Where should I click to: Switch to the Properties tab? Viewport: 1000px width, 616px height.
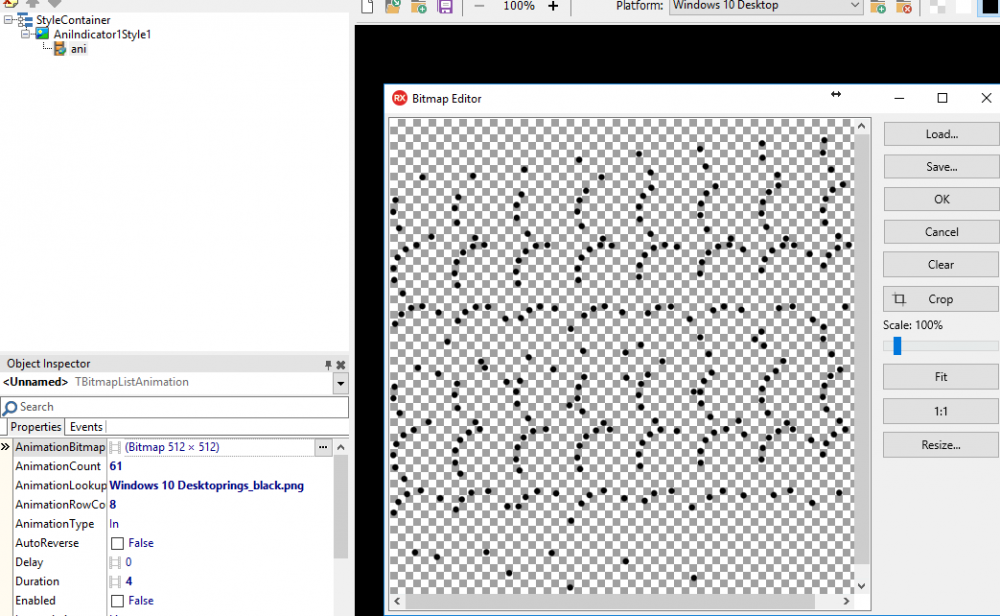tap(36, 427)
